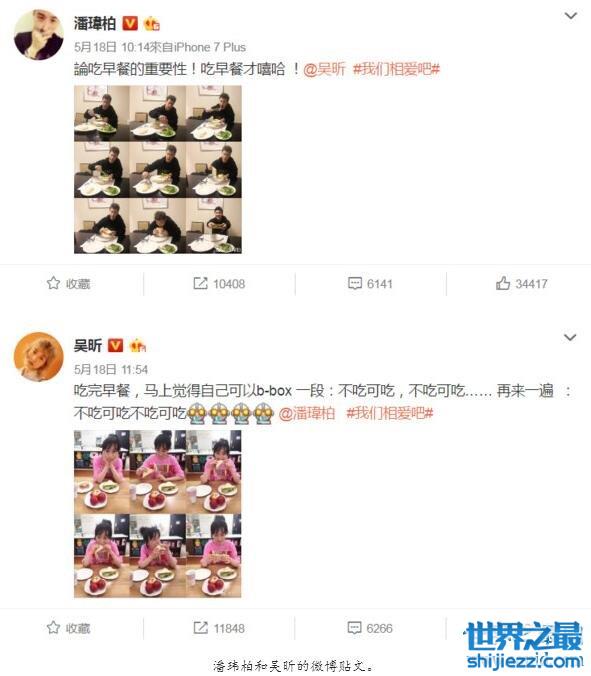Open the @潘瑋柏 mention in 吴昕's post
This screenshot has width=591, height=676.
click(307, 413)
